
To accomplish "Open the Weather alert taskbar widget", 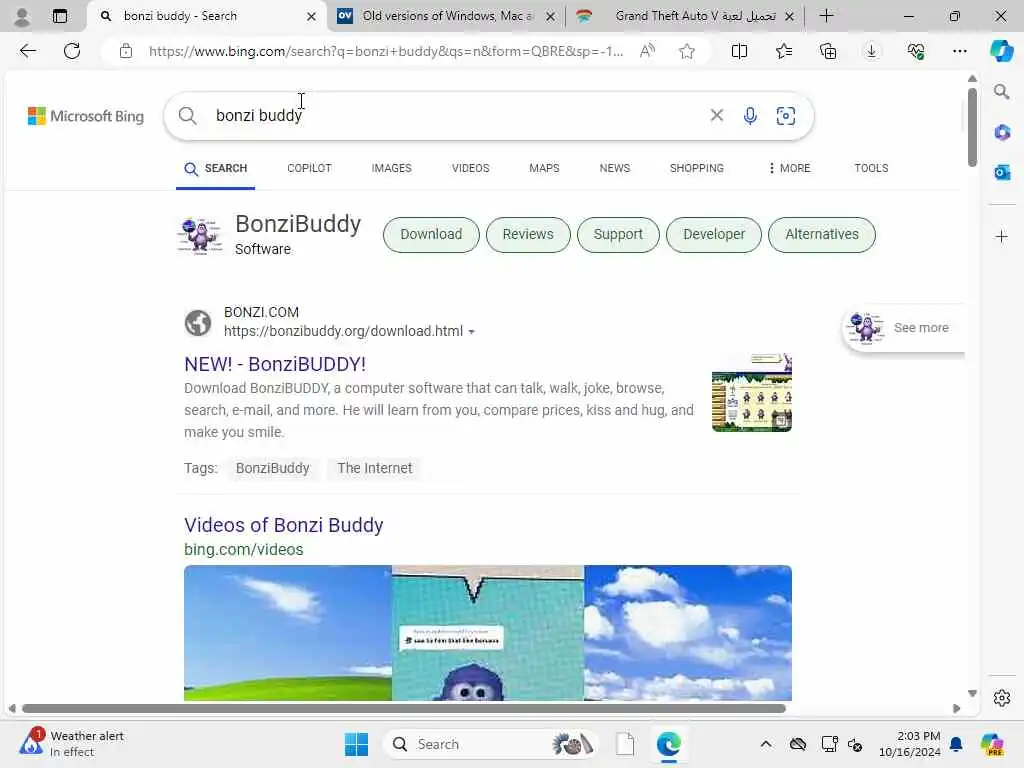I will [x=72, y=744].
